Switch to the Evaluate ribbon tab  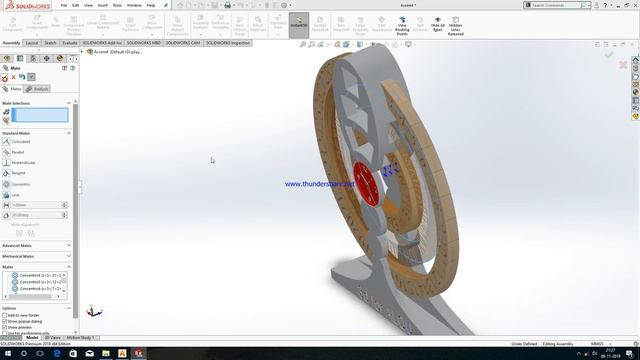click(x=70, y=43)
